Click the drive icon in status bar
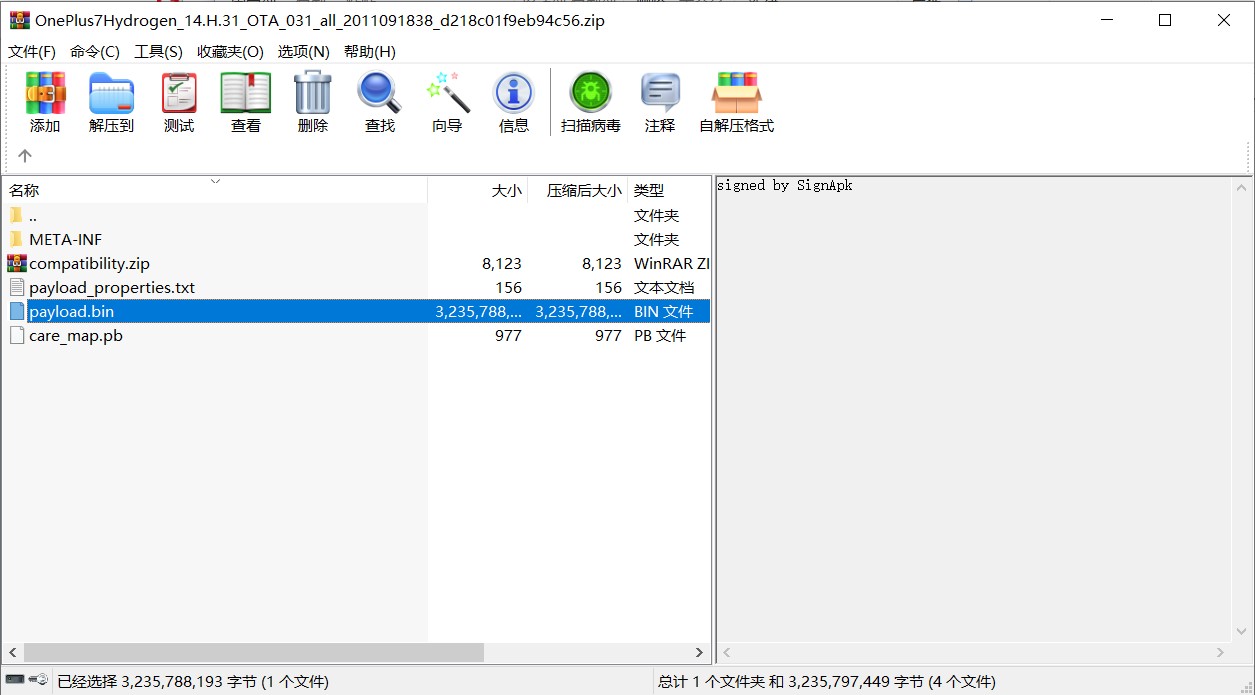This screenshot has width=1255, height=695. (14, 680)
